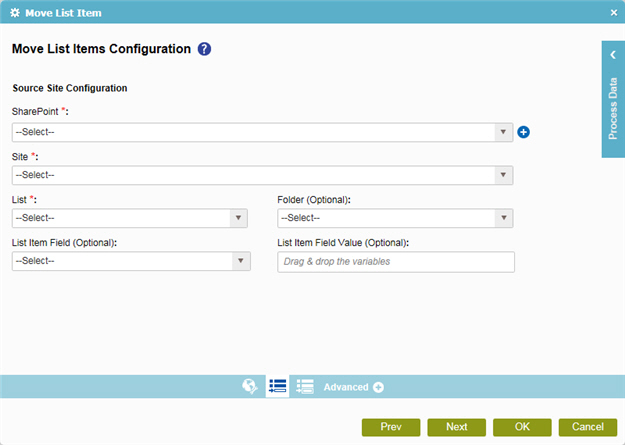Click the plus icon next to Advanced
Viewport: 625px width, 445px height.
pos(378,387)
